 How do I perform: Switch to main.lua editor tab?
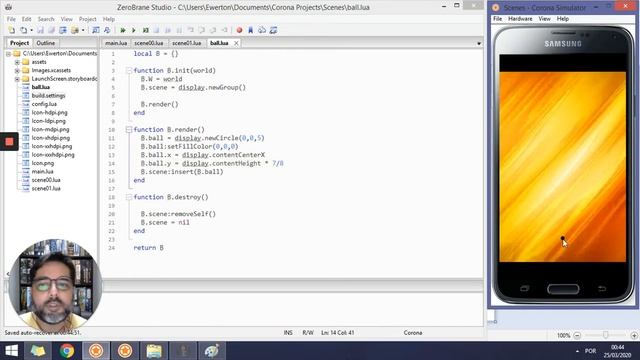tap(116, 43)
